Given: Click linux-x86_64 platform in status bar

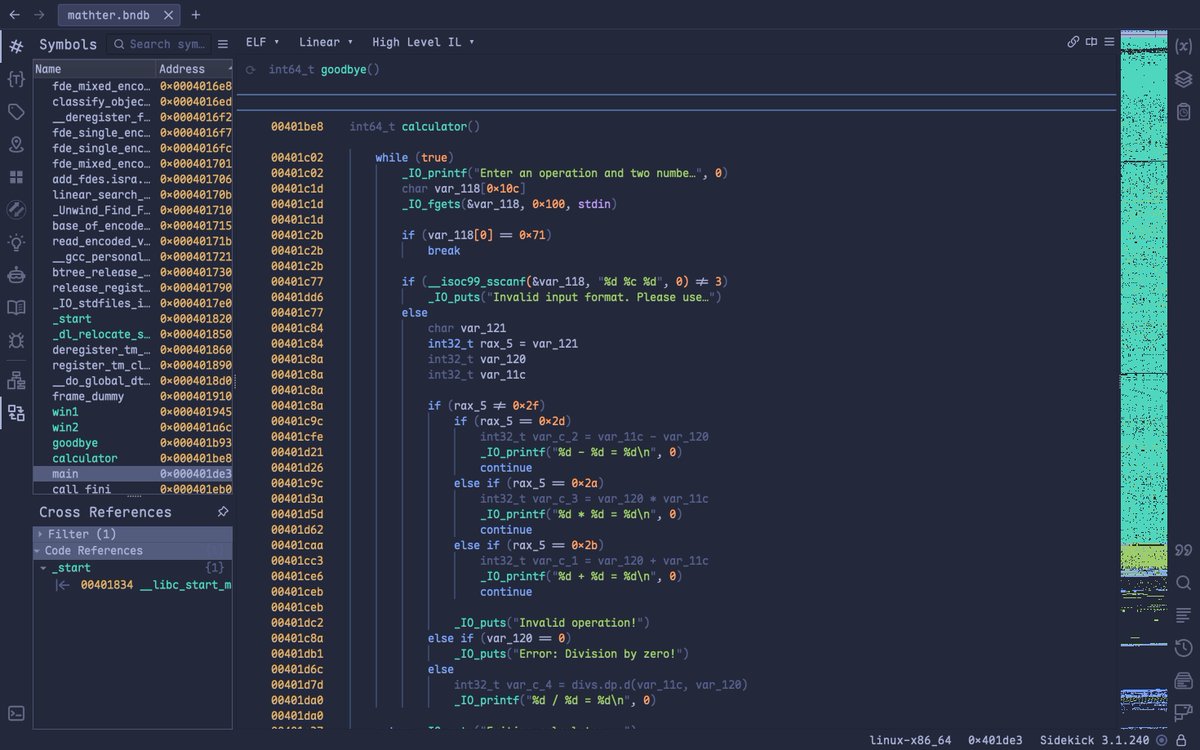Looking at the screenshot, I should coord(910,740).
